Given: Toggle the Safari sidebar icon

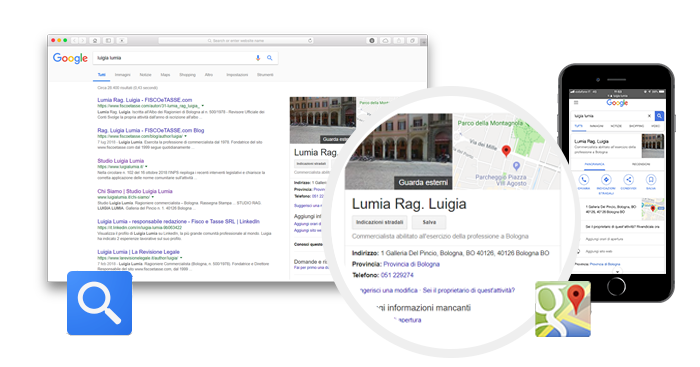Looking at the screenshot, I should (108, 41).
